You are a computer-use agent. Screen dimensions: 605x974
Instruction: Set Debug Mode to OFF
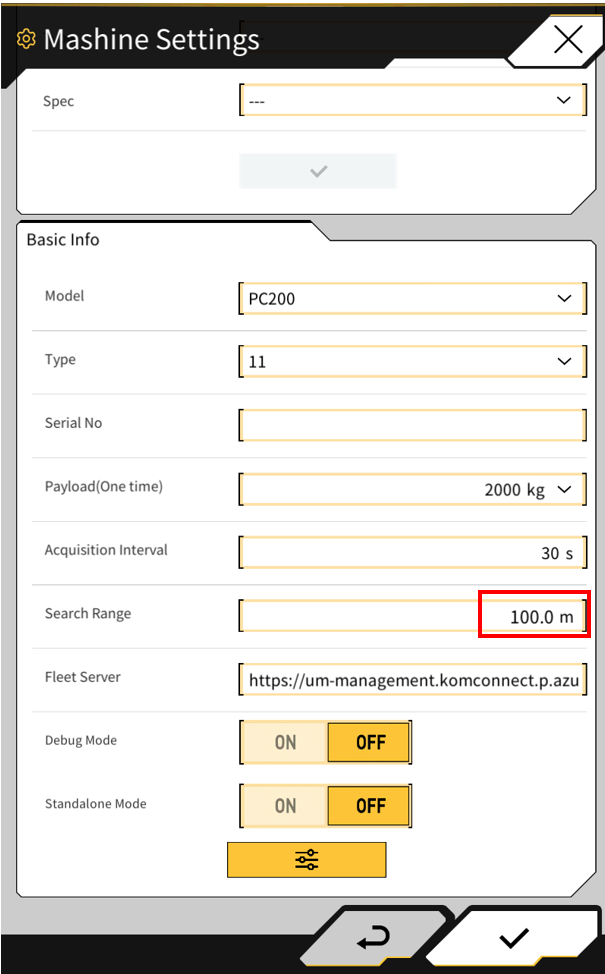pyautogui.click(x=370, y=743)
